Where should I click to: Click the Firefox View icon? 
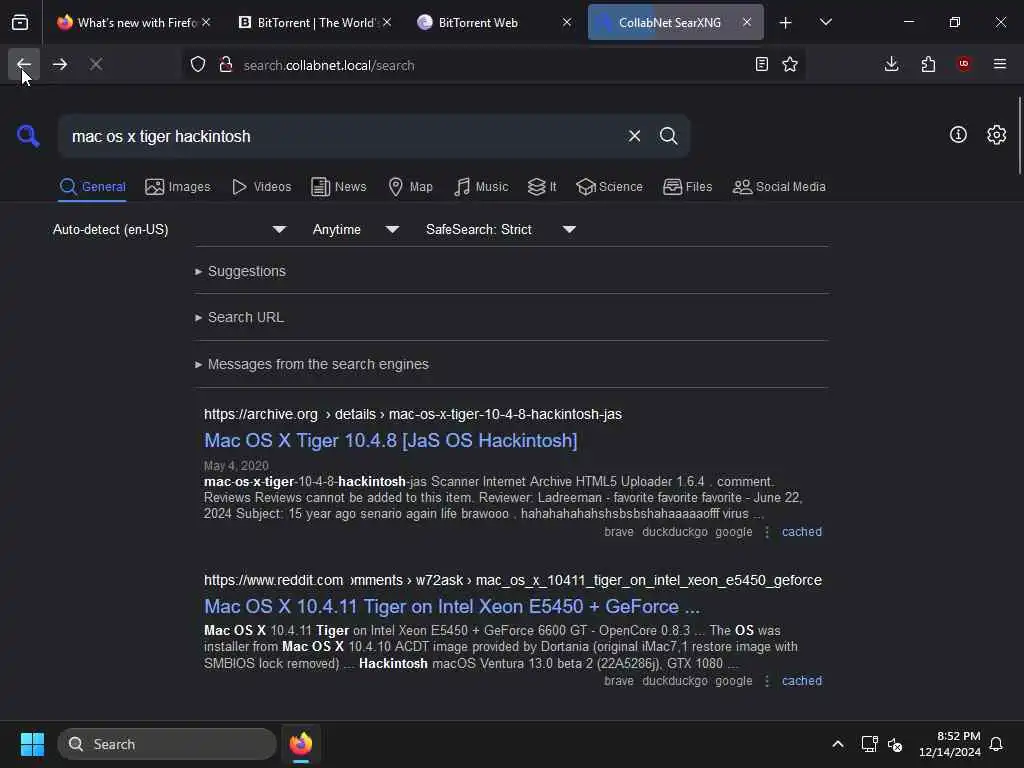[x=20, y=23]
